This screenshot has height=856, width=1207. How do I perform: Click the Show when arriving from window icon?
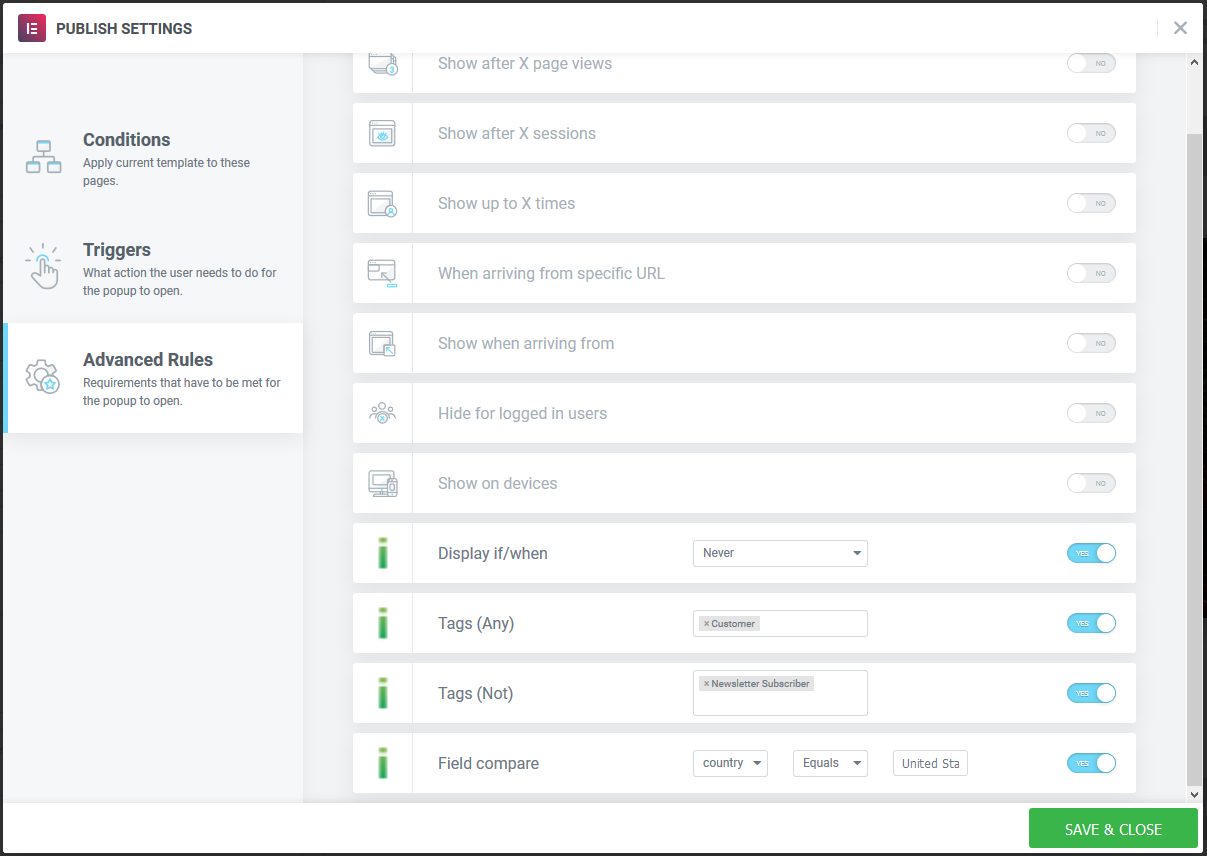pos(382,342)
